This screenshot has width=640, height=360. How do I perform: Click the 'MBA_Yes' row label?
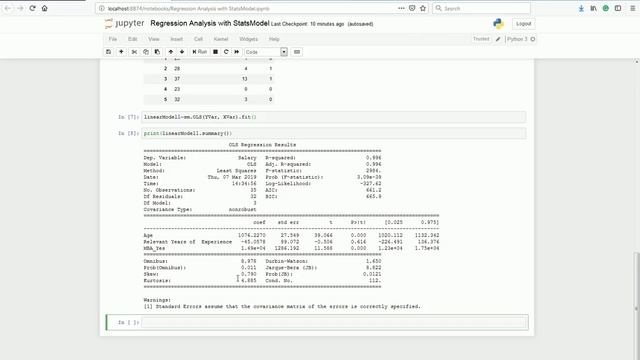click(154, 249)
